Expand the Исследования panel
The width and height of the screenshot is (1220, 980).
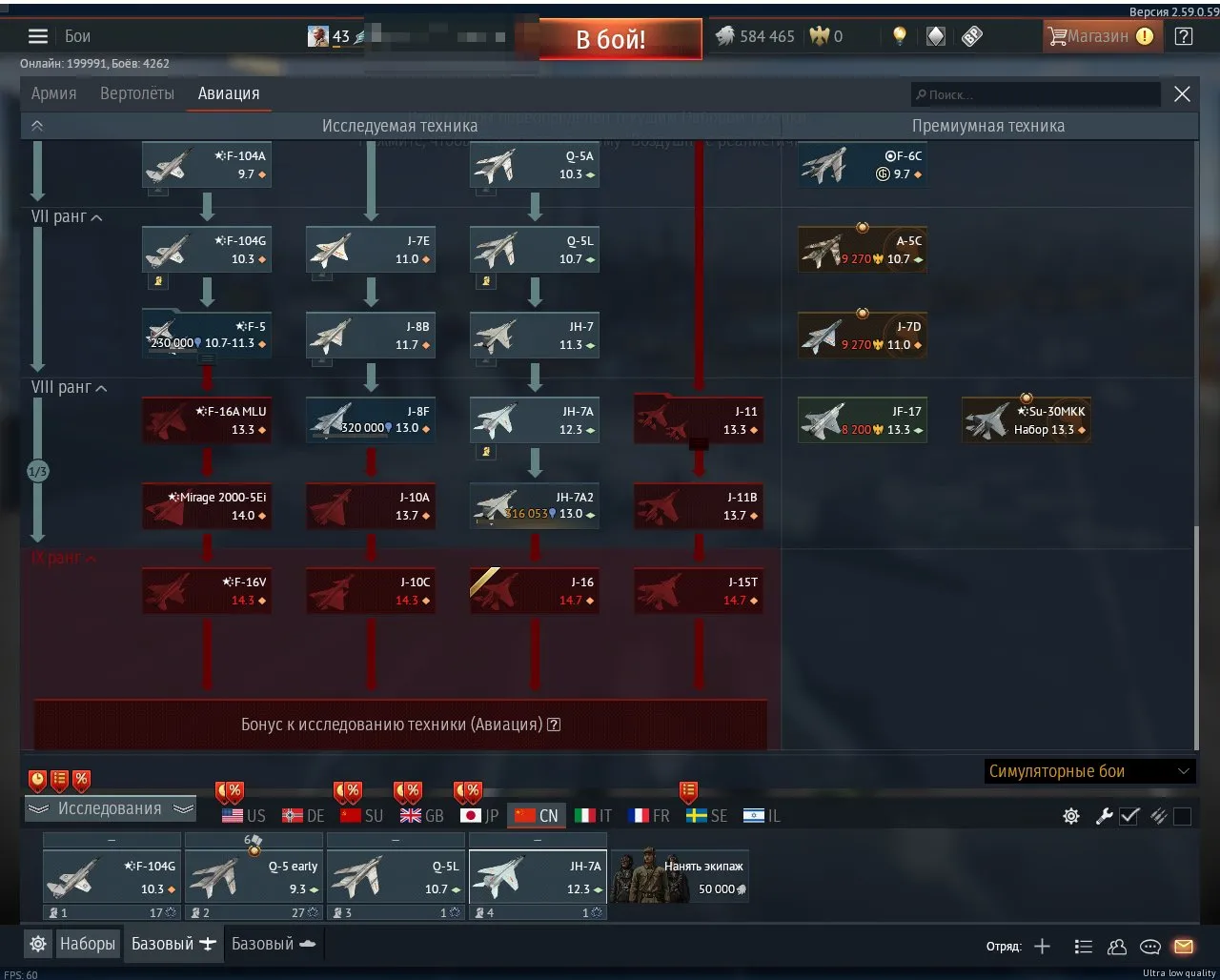click(111, 808)
